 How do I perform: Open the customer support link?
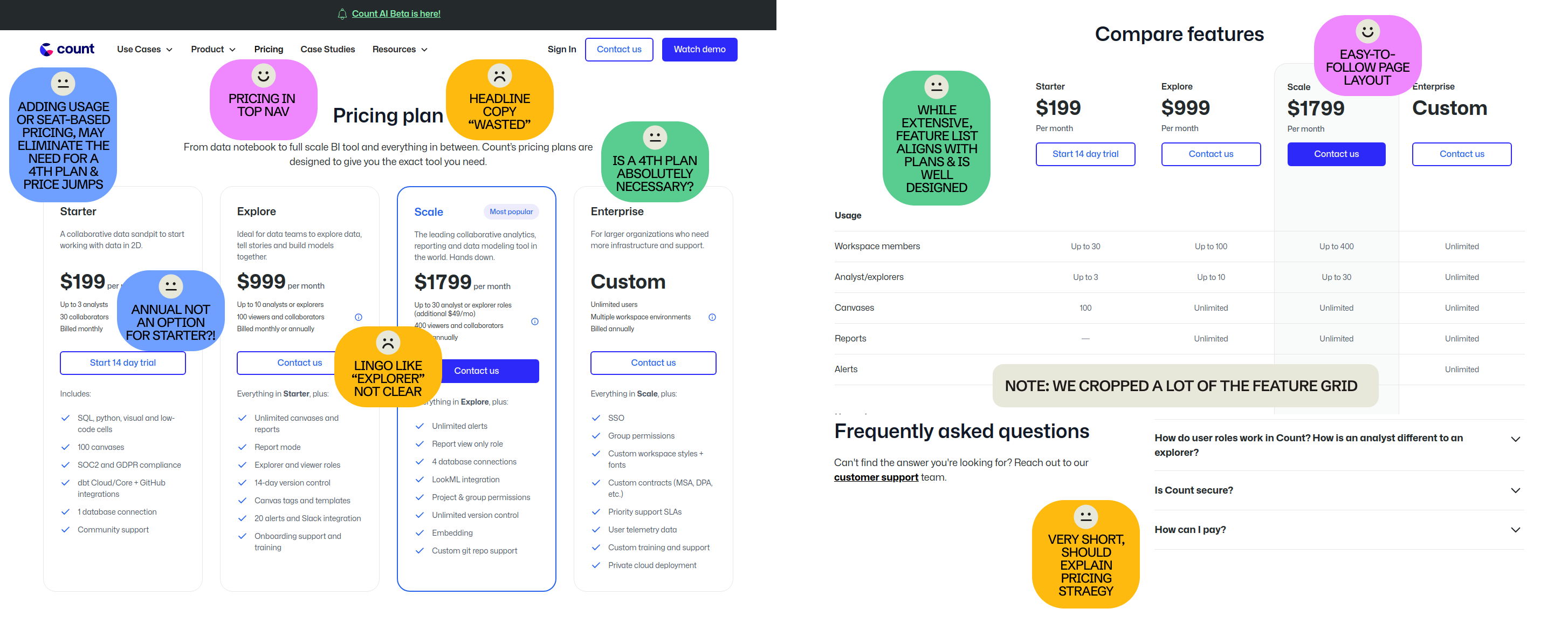(x=876, y=477)
